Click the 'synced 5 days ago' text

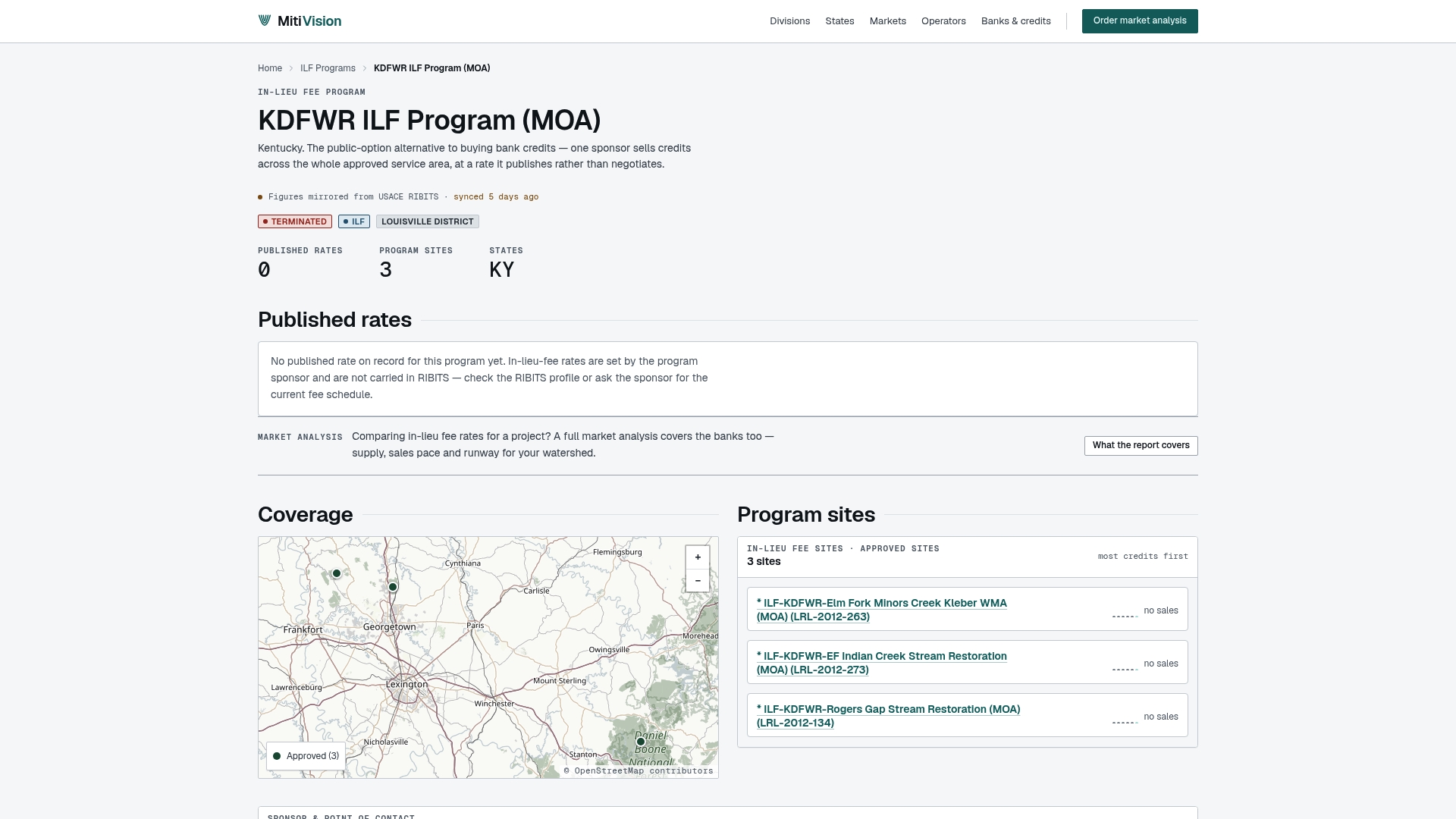point(496,197)
